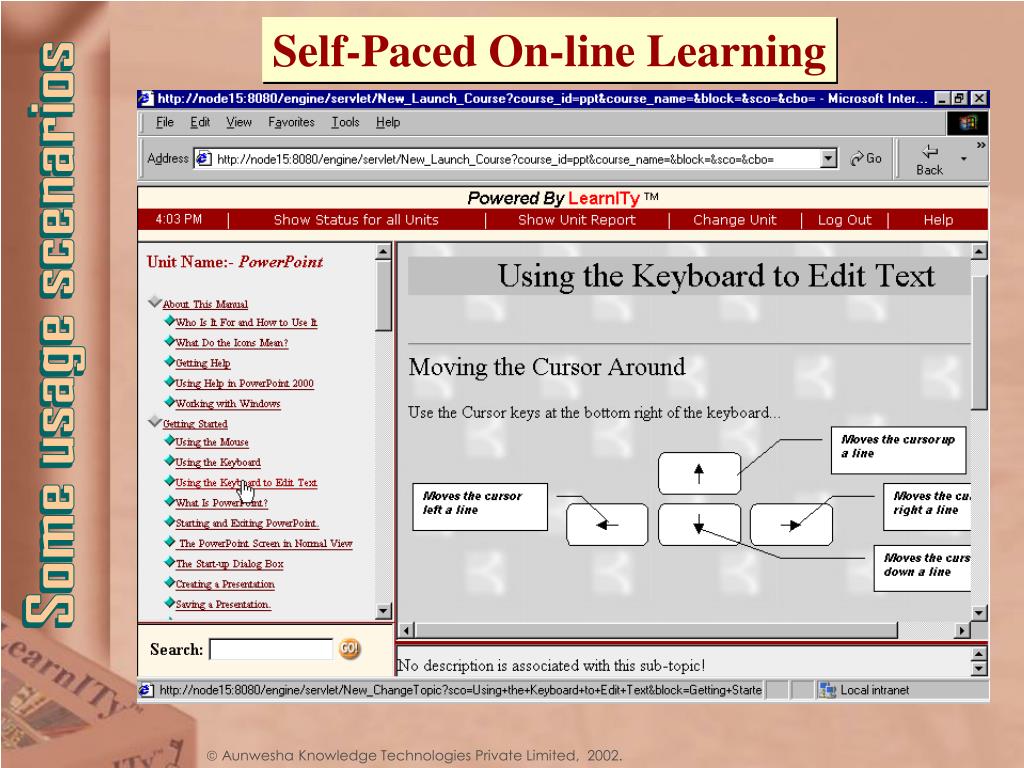The image size is (1024, 768).
Task: Click the diamond icon beside The Start-up Dialog Box
Action: (169, 562)
